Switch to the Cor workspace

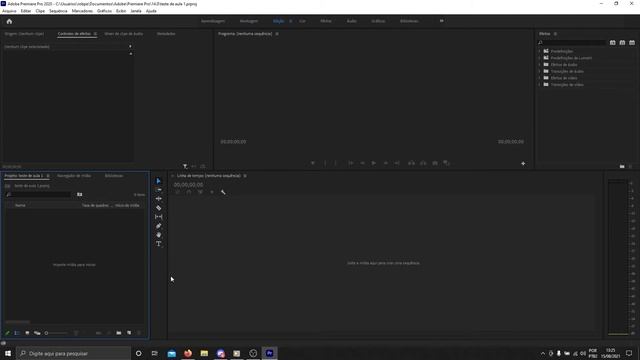tap(302, 21)
